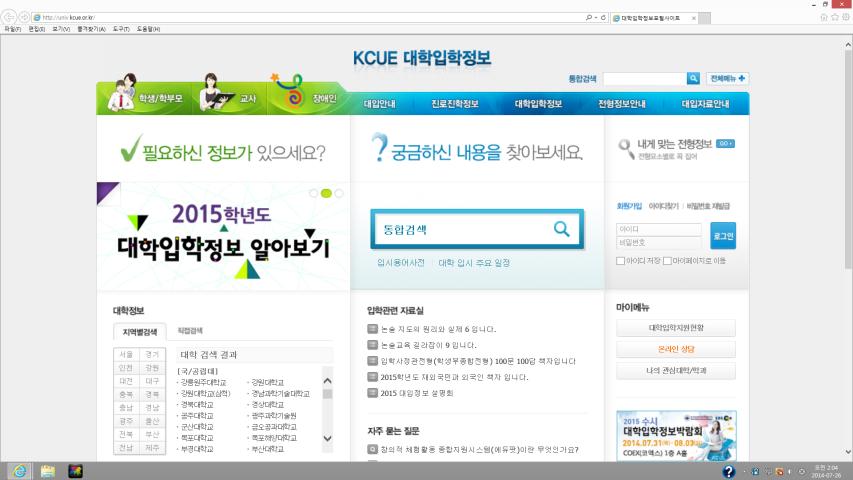Open the 편집(E) menu
This screenshot has width=853, height=480.
[x=36, y=29]
